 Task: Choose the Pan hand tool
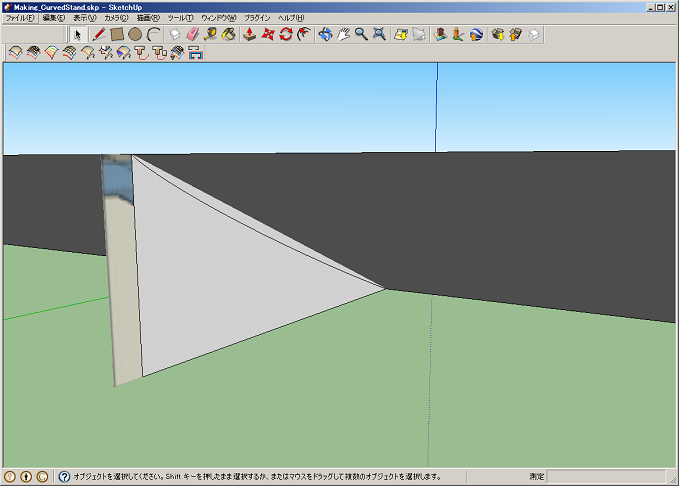[343, 34]
